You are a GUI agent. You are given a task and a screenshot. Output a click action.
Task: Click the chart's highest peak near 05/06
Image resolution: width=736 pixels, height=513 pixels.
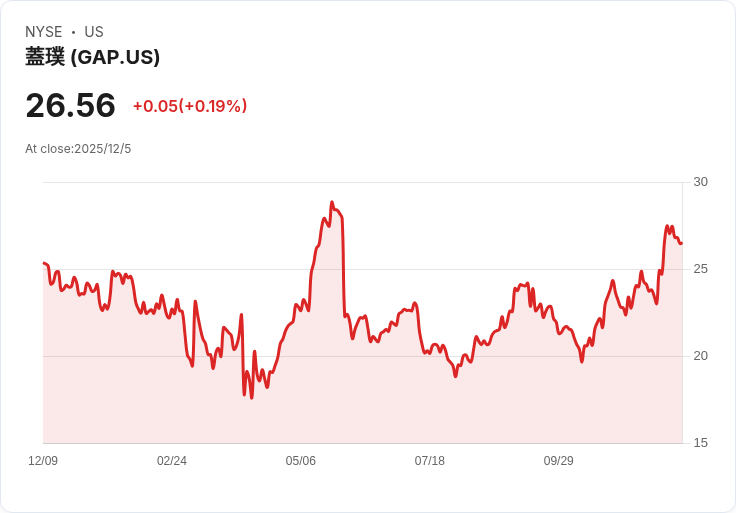pyautogui.click(x=332, y=203)
